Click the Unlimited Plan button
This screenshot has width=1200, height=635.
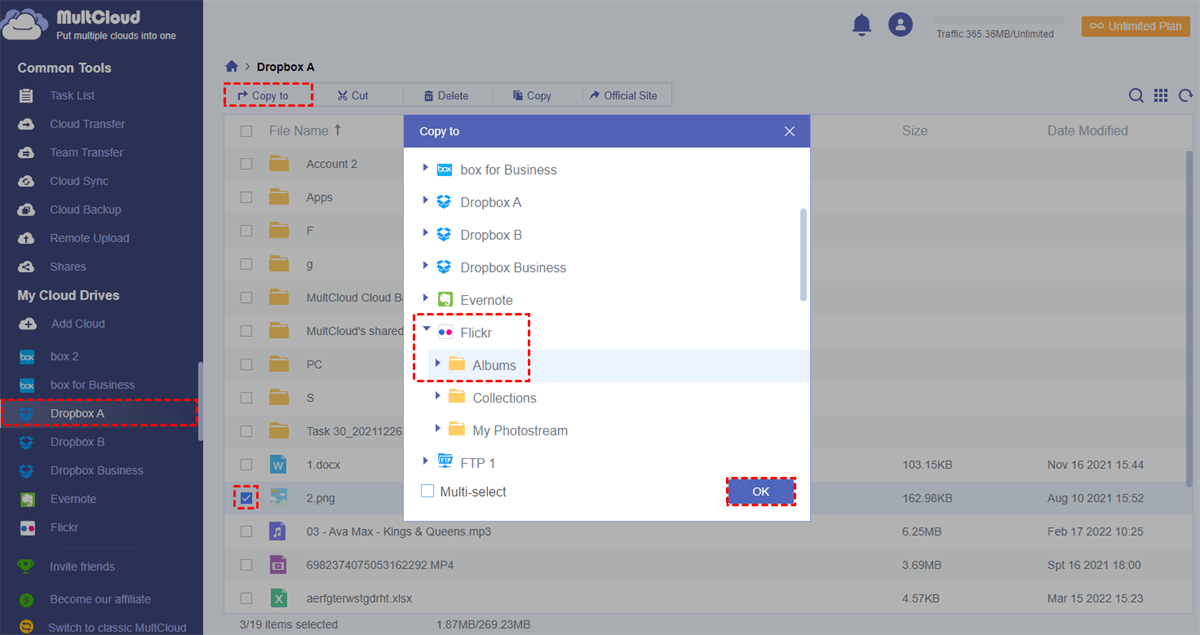click(x=1135, y=26)
